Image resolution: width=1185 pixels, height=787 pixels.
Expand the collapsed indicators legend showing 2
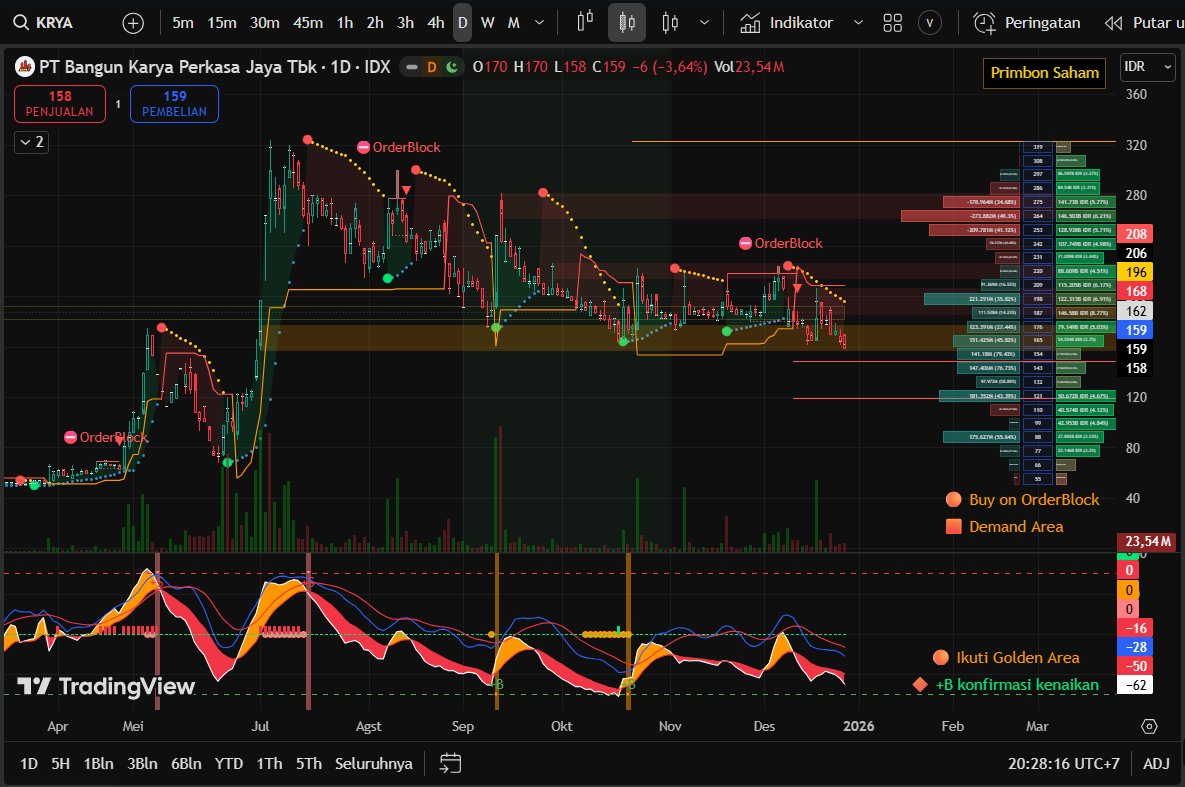pos(30,142)
